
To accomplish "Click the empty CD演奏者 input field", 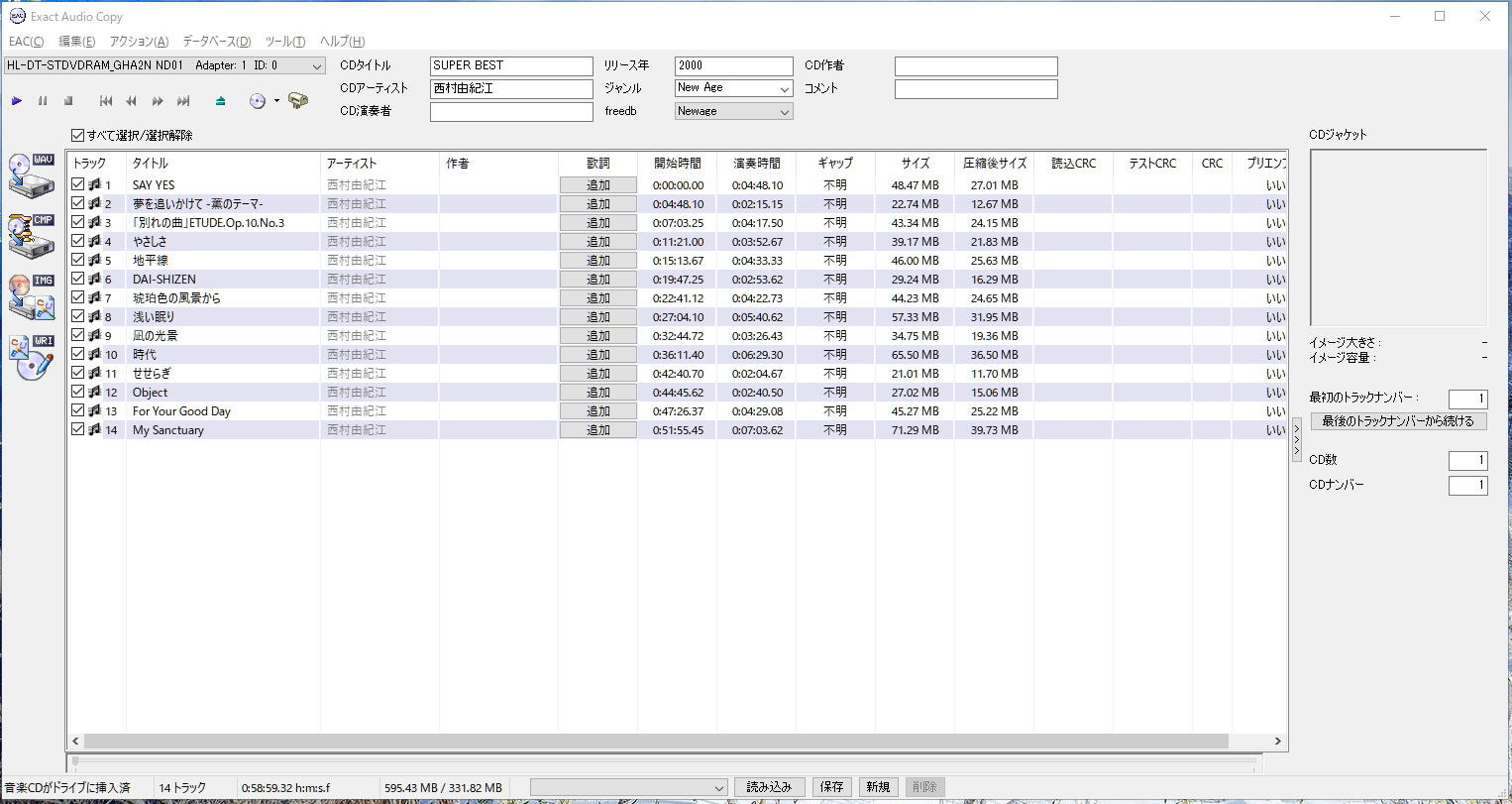I will pyautogui.click(x=511, y=112).
